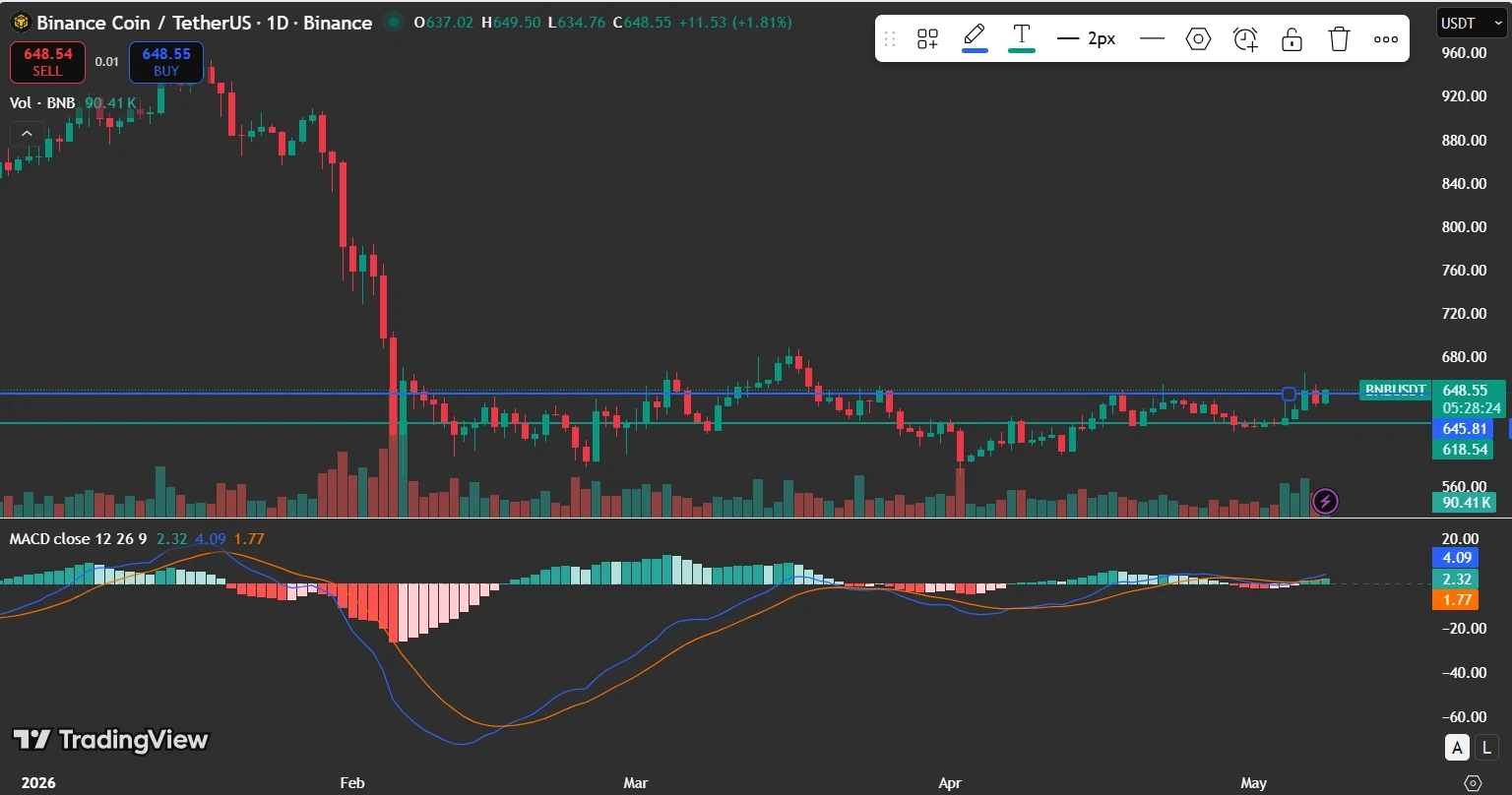Click the Feb label on time axis

351,783
